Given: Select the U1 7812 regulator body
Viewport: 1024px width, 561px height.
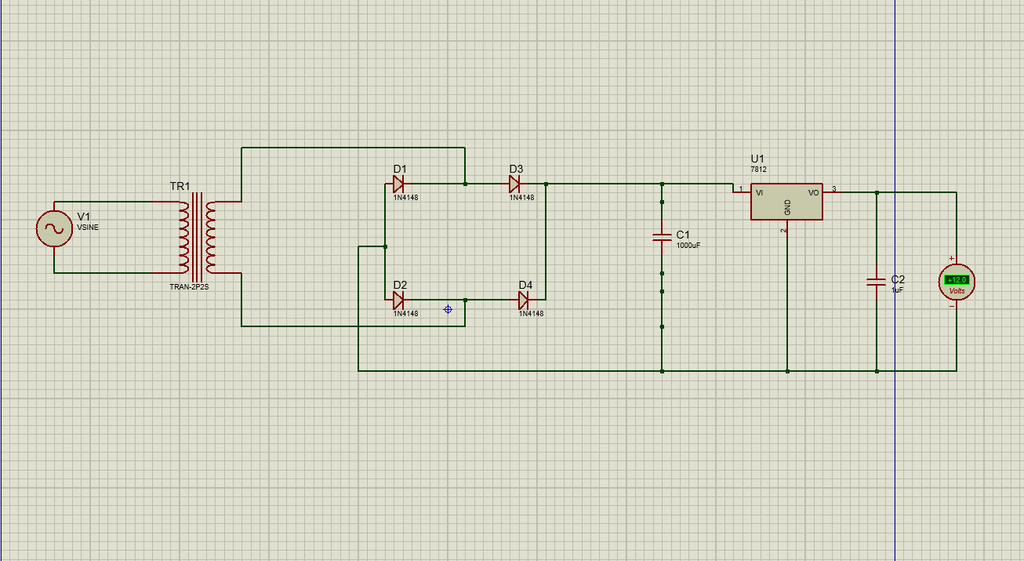Looking at the screenshot, I should (786, 201).
